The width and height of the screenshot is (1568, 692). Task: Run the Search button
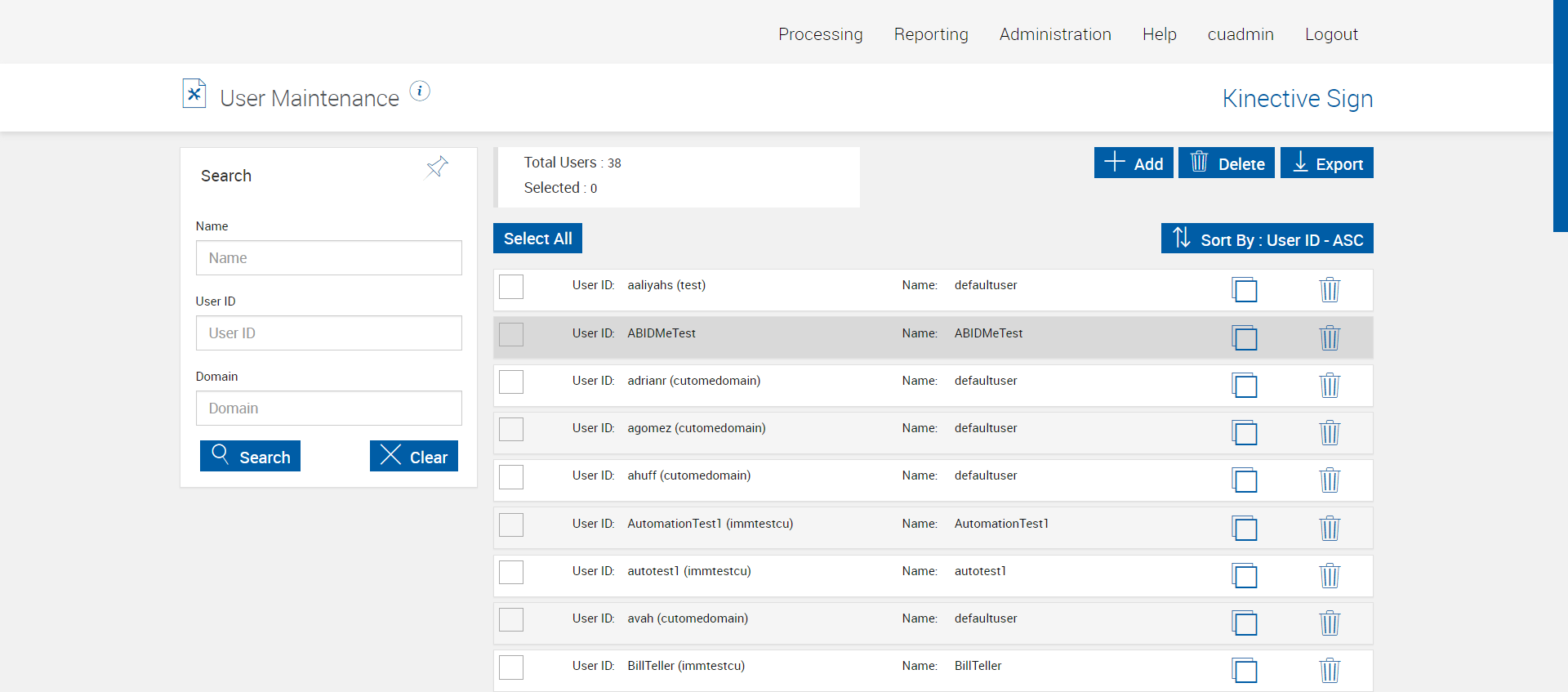(x=250, y=456)
